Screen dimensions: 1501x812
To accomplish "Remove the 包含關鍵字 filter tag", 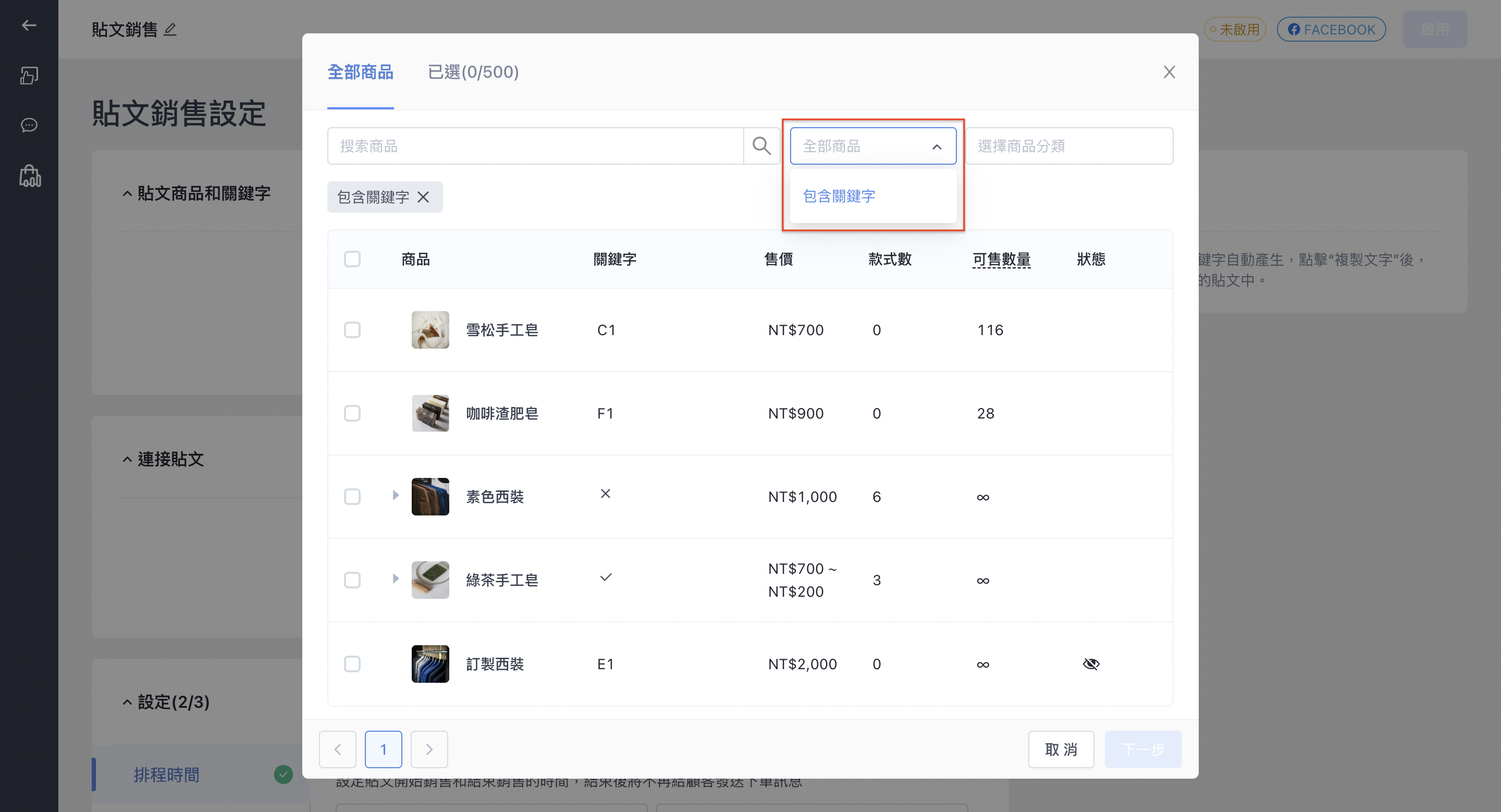I will [x=424, y=197].
